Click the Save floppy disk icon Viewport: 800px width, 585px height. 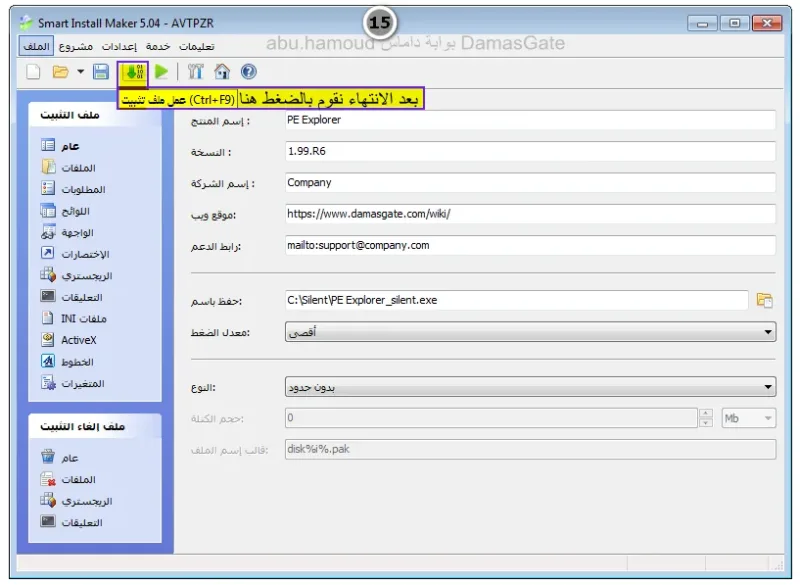coord(101,72)
